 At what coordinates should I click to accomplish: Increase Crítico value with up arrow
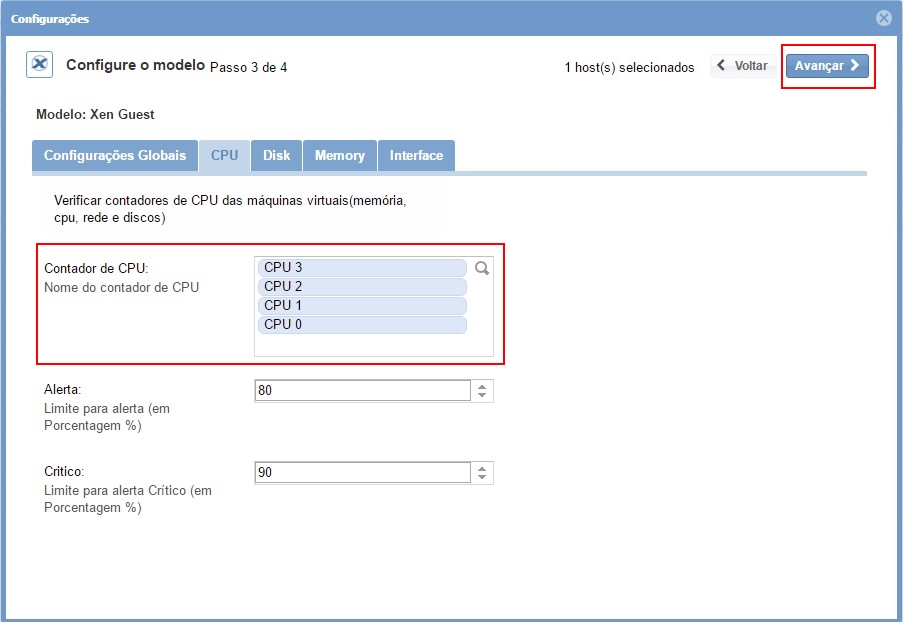click(x=482, y=468)
